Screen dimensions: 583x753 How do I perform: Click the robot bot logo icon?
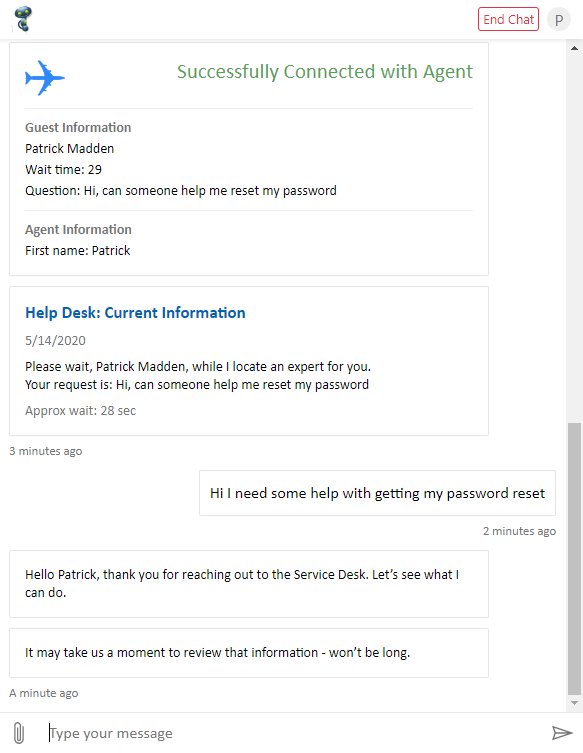(x=23, y=19)
